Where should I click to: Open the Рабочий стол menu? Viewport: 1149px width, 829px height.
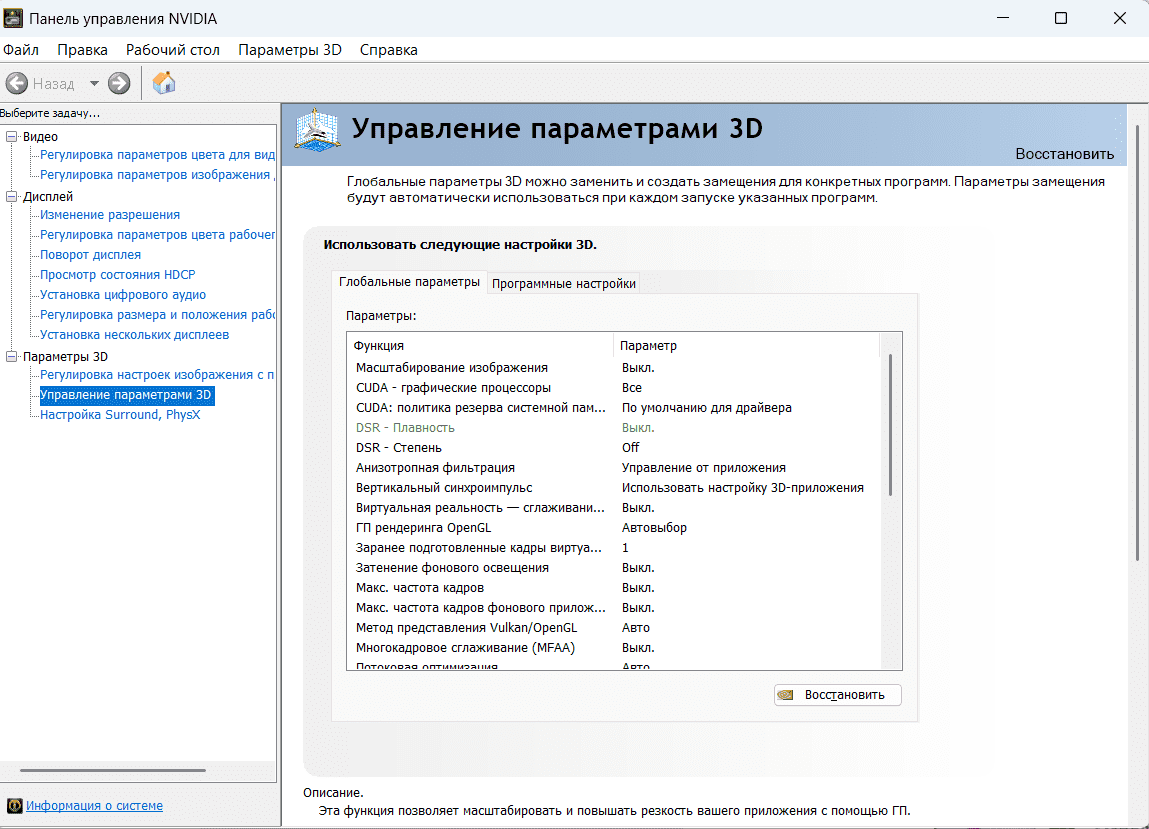pyautogui.click(x=172, y=50)
